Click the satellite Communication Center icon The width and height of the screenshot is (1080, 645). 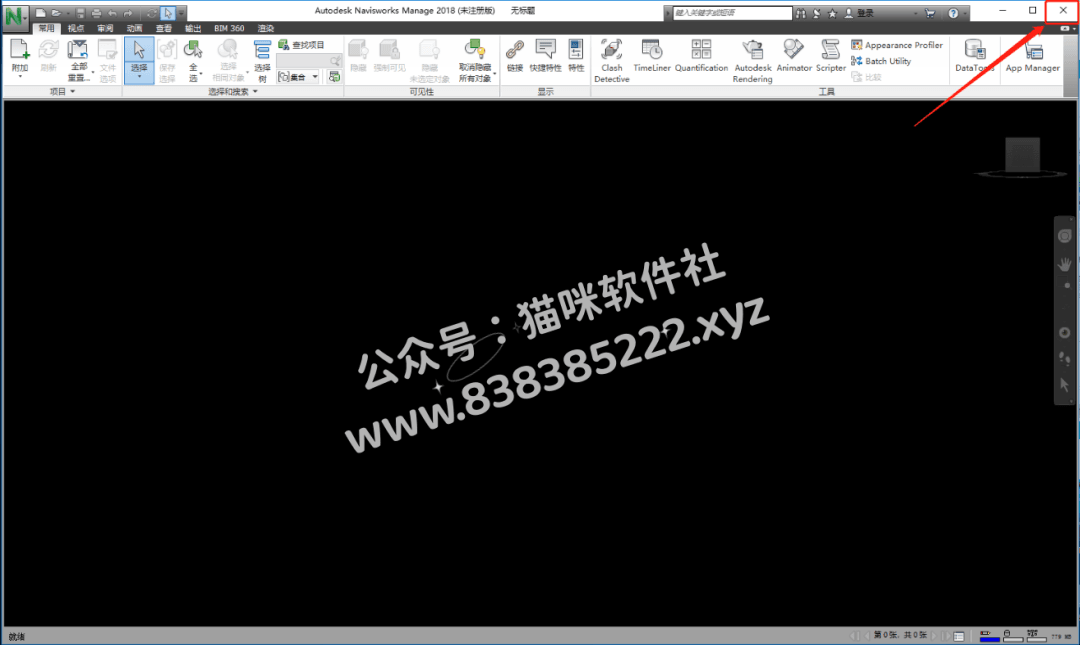point(817,13)
